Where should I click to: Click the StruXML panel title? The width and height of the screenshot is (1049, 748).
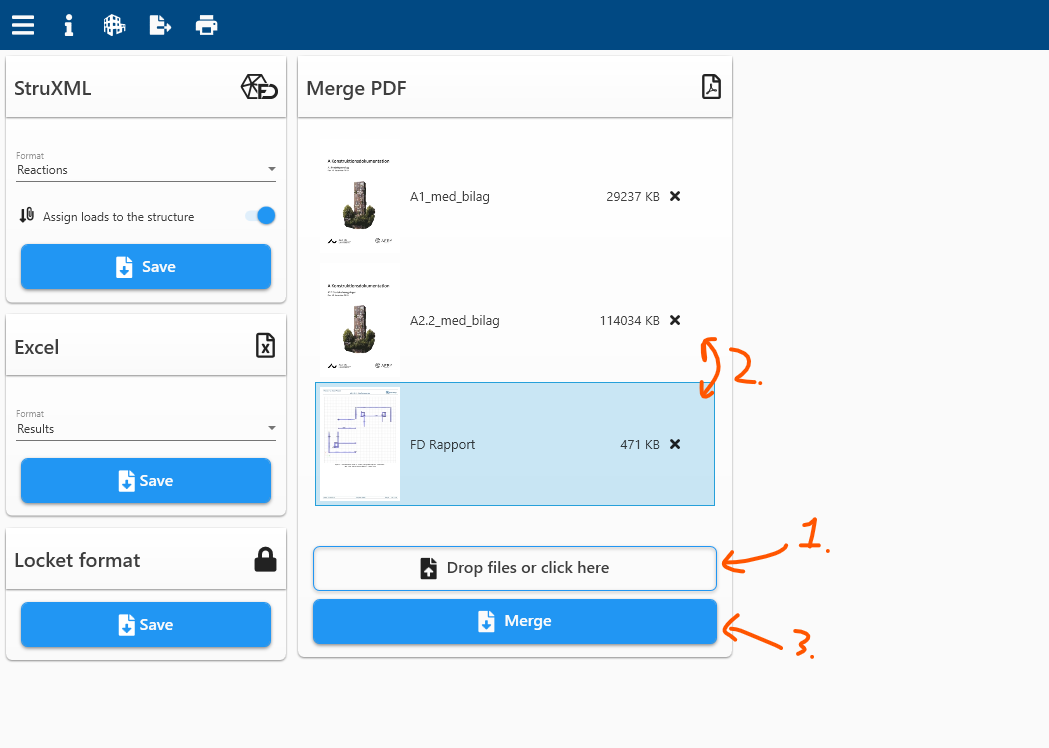click(53, 88)
